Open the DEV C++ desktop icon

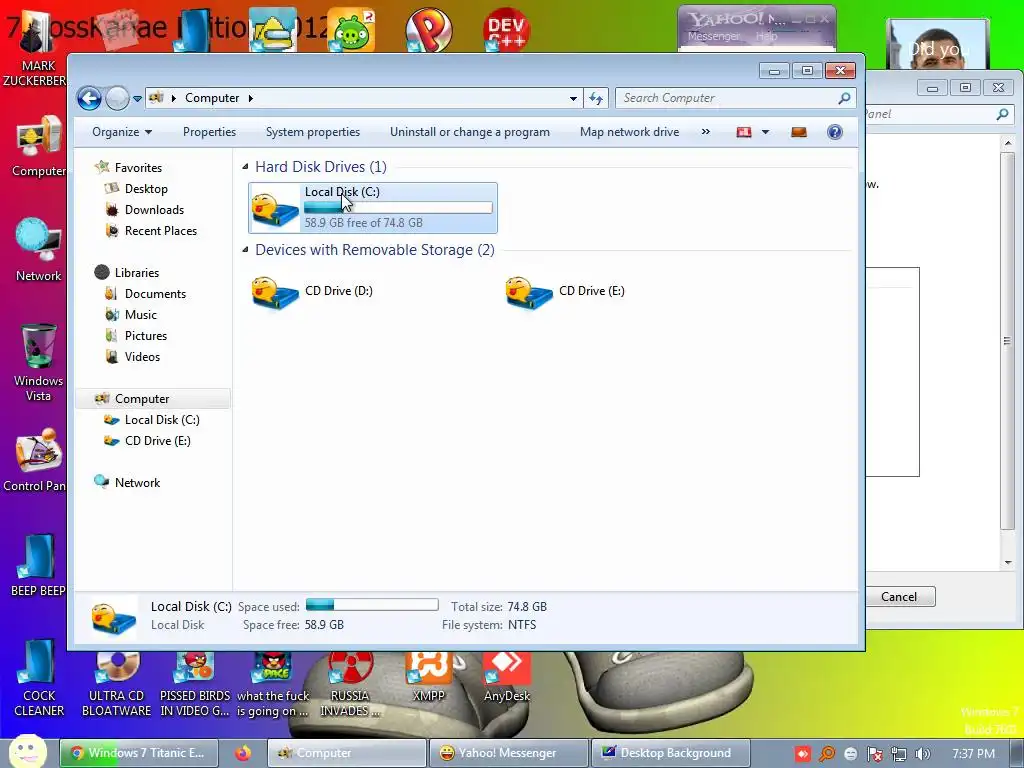point(506,30)
